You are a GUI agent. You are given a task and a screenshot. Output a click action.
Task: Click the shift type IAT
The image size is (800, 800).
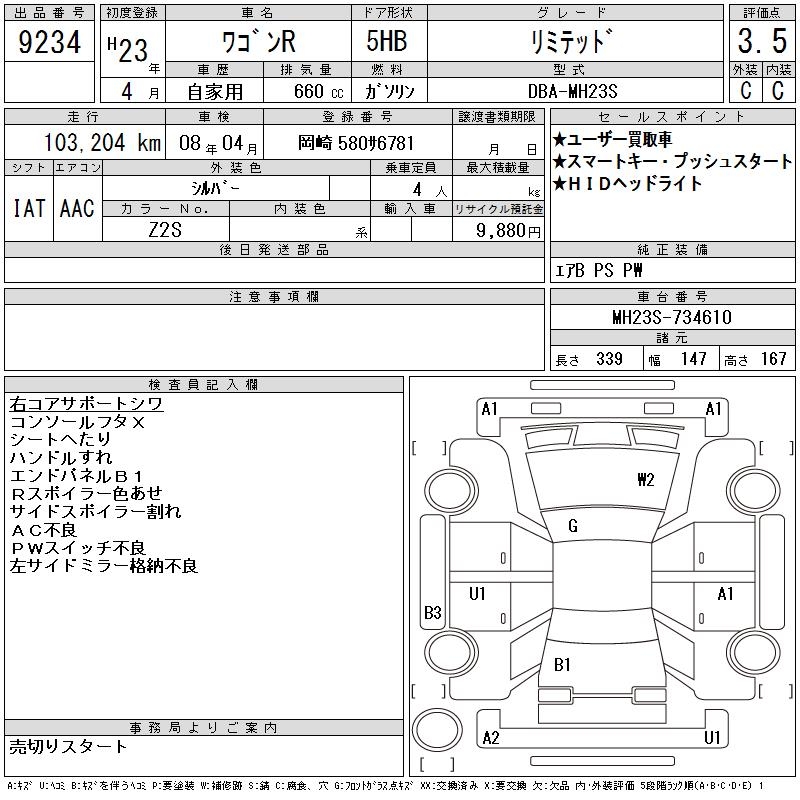pos(29,208)
